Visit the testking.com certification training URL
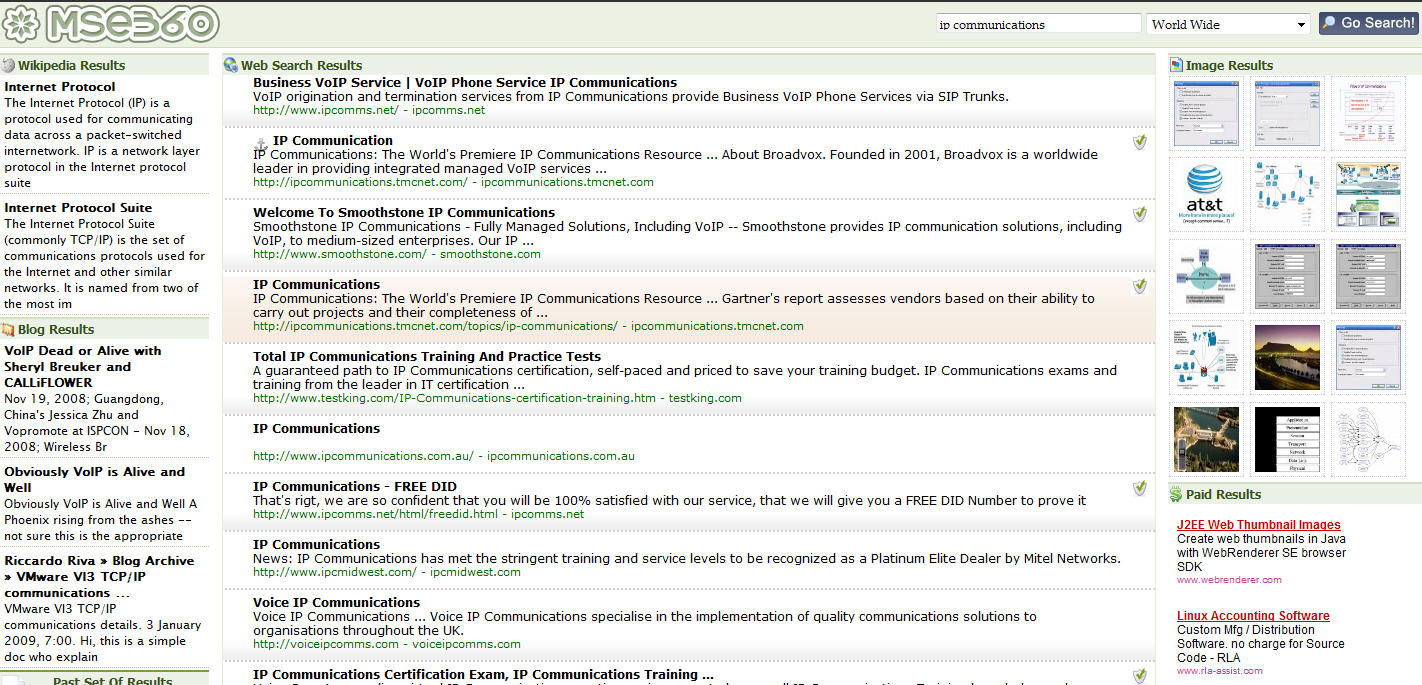This screenshot has width=1422, height=685. 455,398
